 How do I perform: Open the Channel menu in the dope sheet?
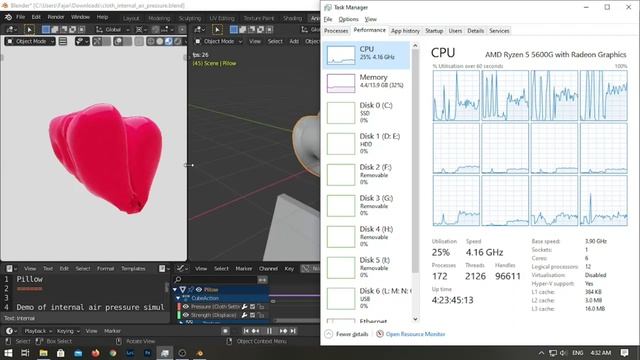(x=268, y=269)
